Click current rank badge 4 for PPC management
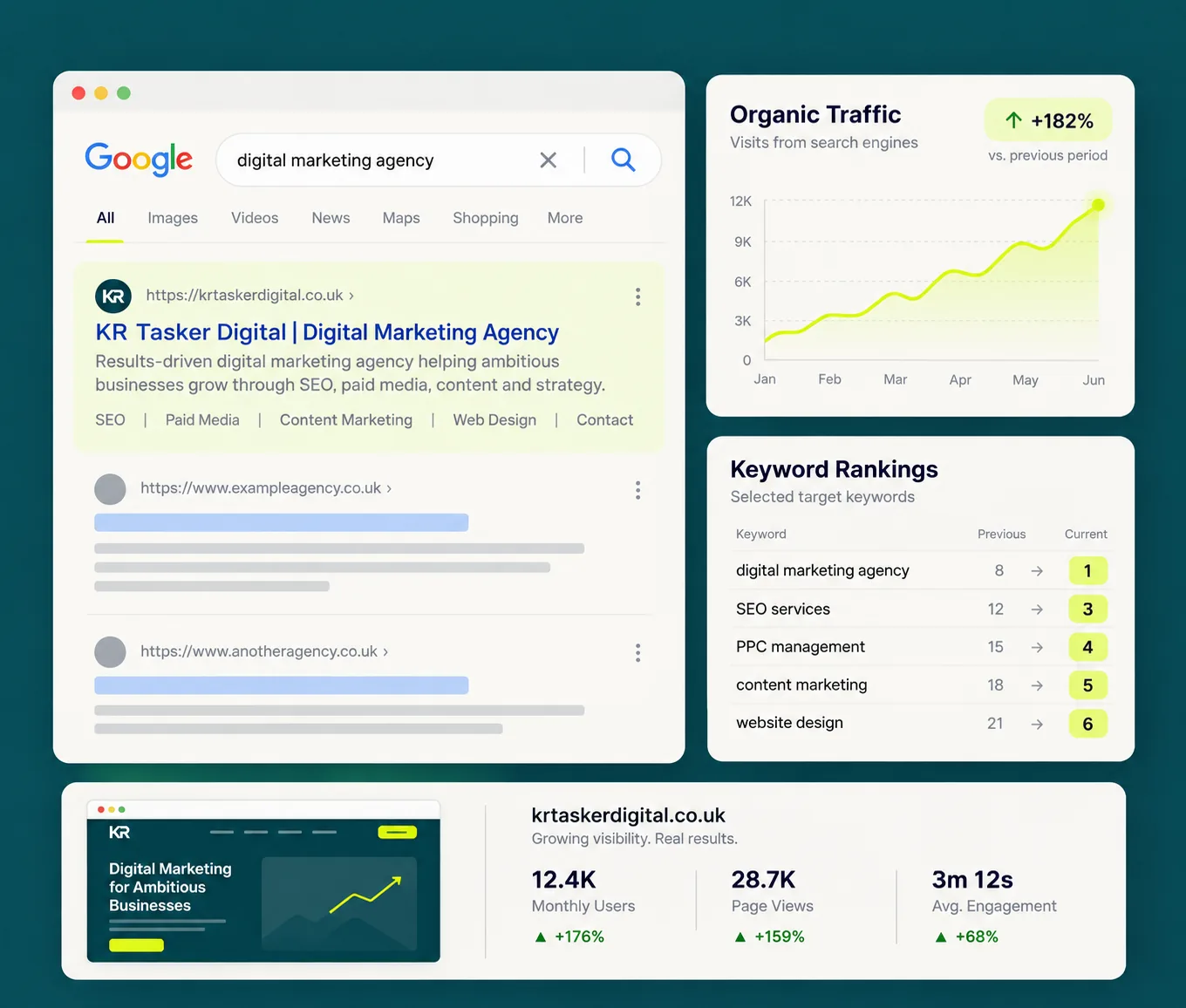The height and width of the screenshot is (1008, 1186). point(1087,647)
